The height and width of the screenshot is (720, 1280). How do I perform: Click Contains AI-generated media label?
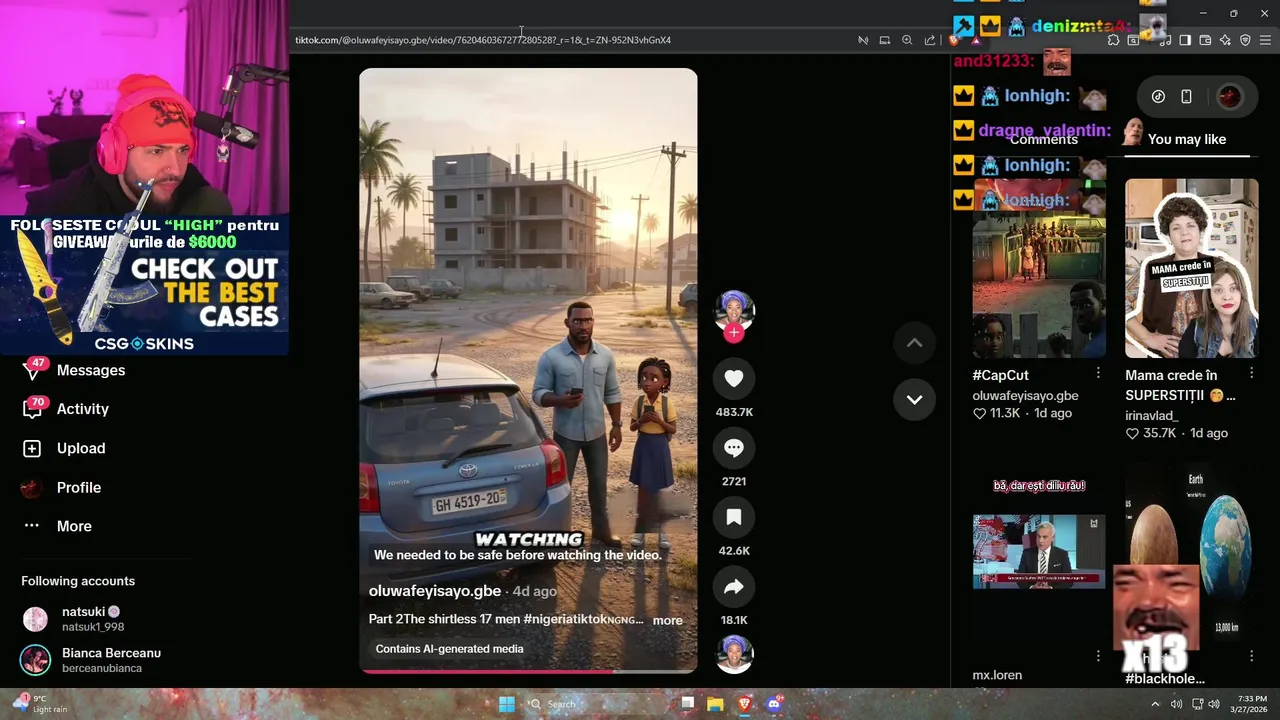449,649
